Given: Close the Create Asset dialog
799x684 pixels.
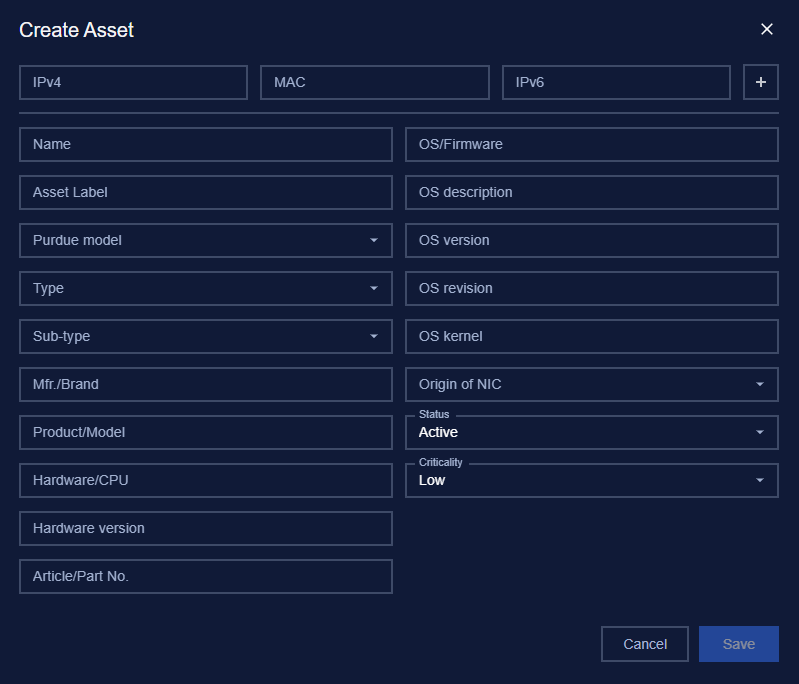Looking at the screenshot, I should 766,29.
